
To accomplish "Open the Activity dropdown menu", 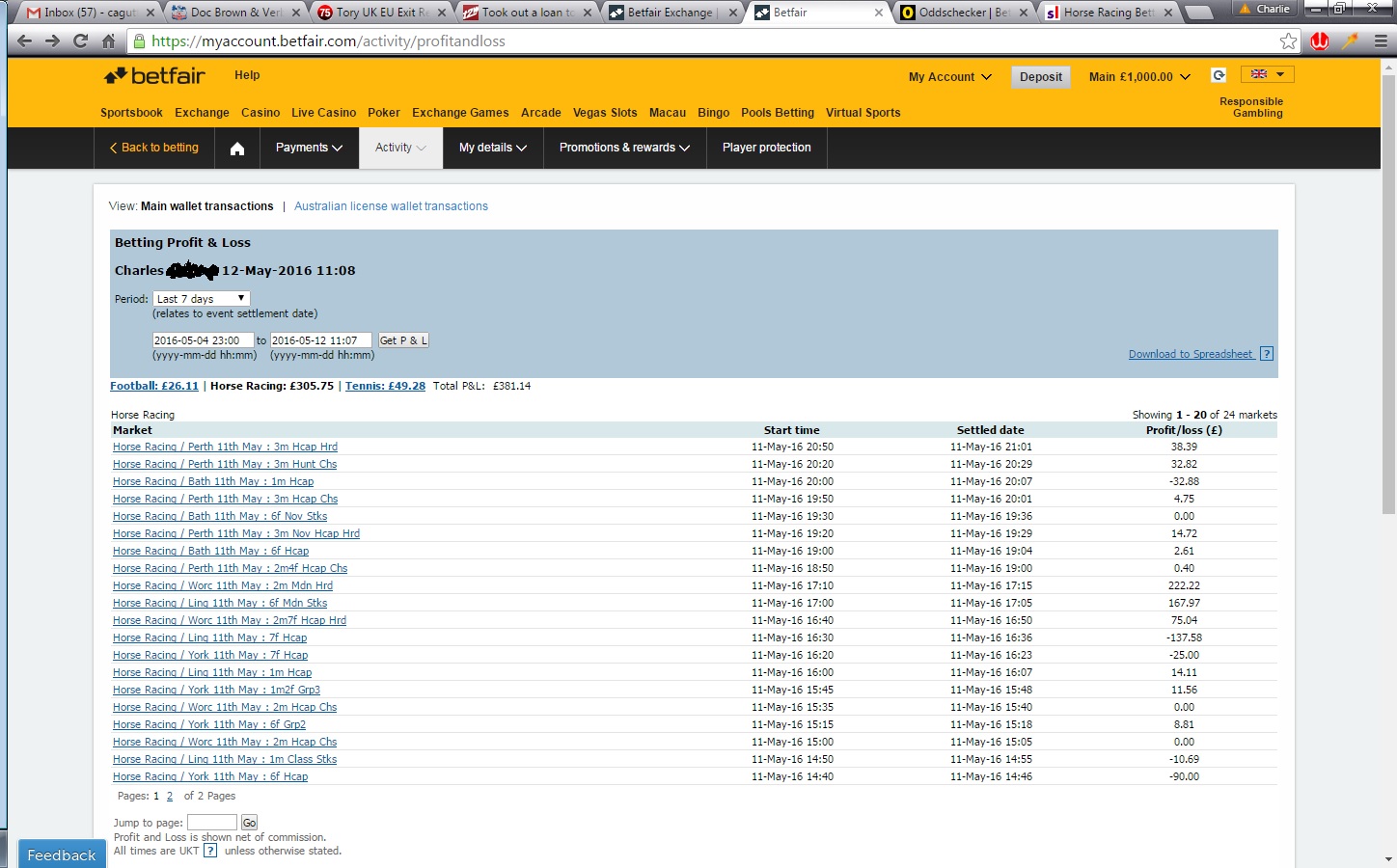I will [400, 148].
